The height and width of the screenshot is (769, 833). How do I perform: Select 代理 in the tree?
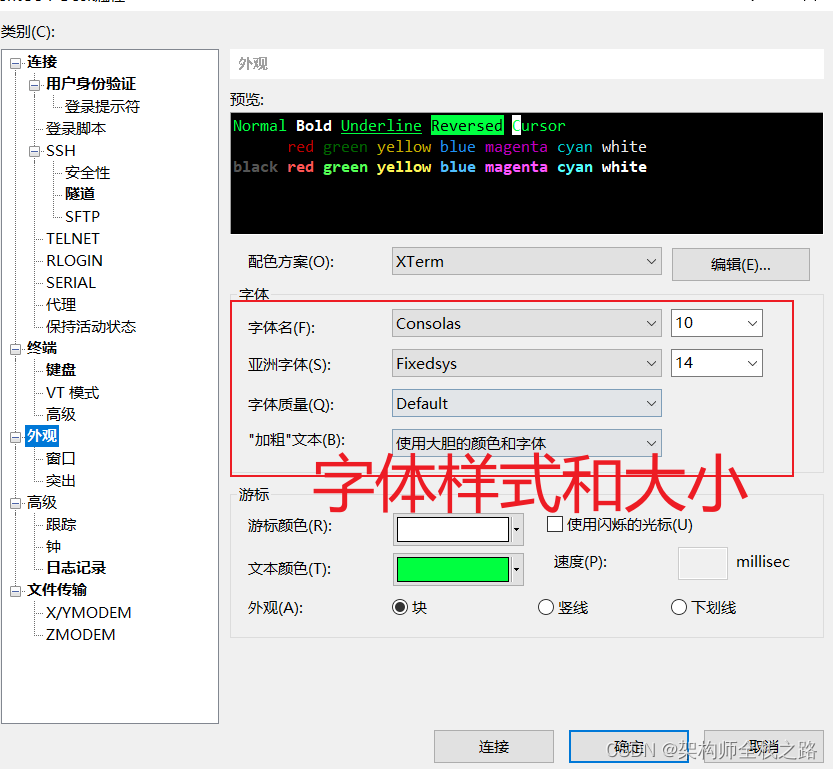[61, 305]
